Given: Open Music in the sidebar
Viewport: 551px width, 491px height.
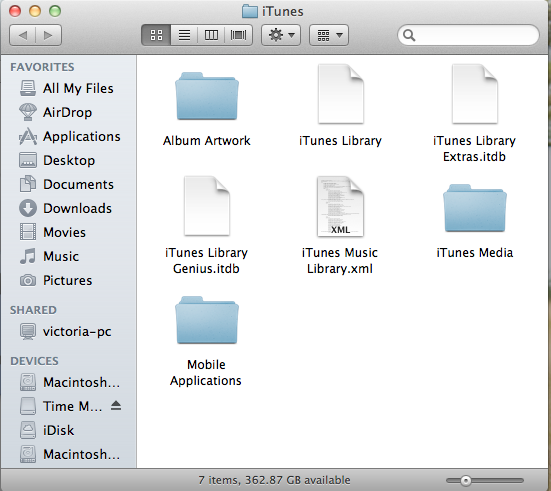Looking at the screenshot, I should [x=69, y=256].
